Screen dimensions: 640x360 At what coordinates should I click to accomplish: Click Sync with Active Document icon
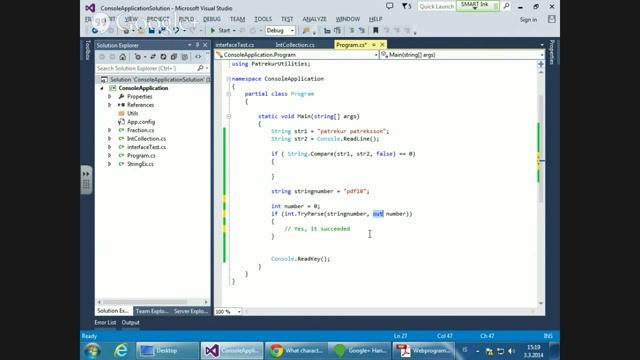153,57
